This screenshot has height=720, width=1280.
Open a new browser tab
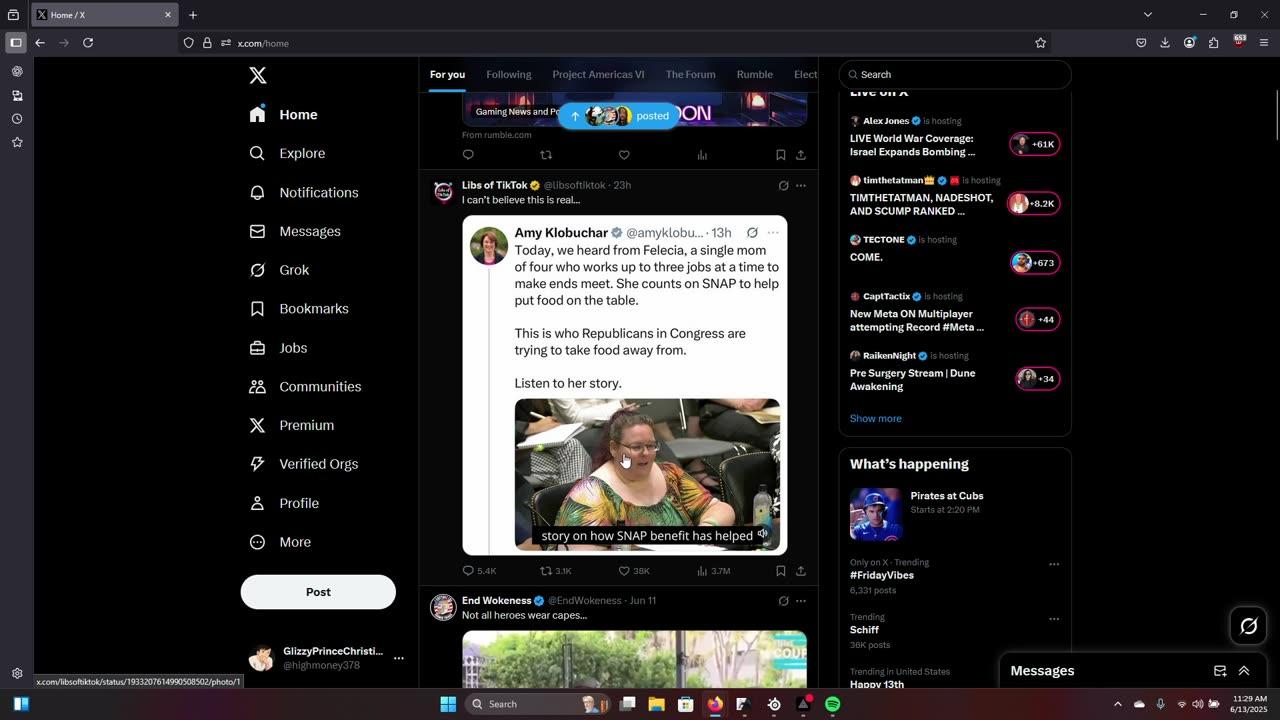pyautogui.click(x=193, y=15)
